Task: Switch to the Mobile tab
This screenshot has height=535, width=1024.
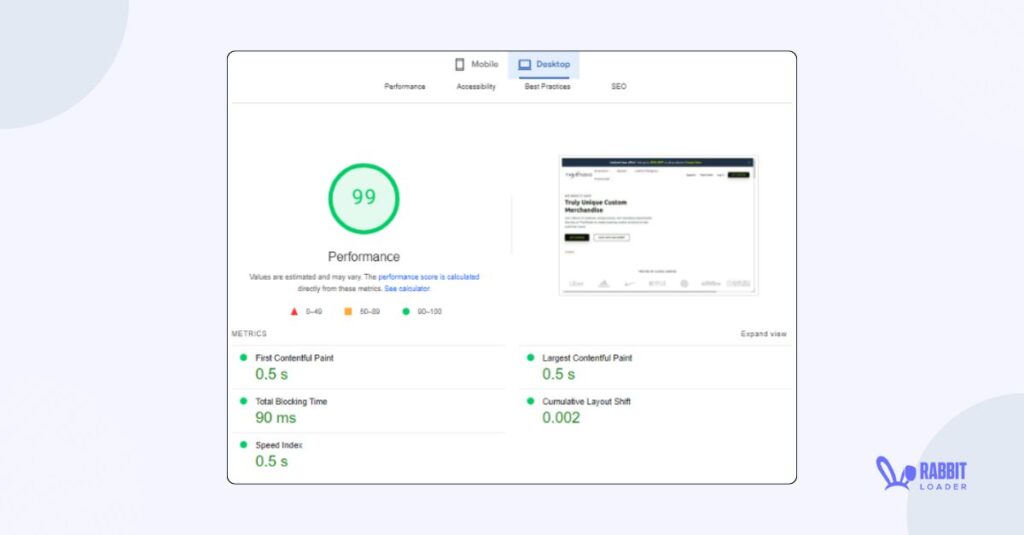Action: pyautogui.click(x=477, y=64)
